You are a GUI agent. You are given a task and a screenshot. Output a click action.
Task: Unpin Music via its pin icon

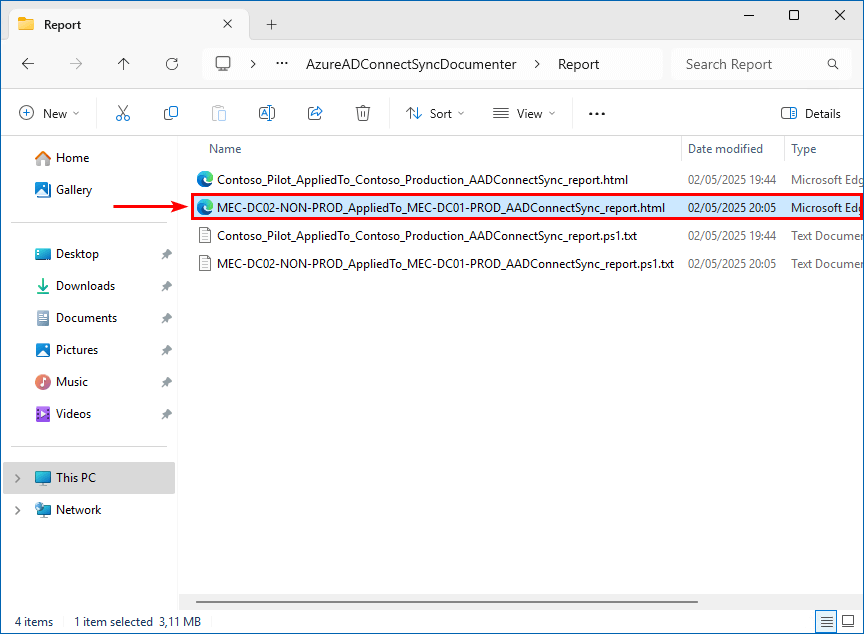(166, 382)
